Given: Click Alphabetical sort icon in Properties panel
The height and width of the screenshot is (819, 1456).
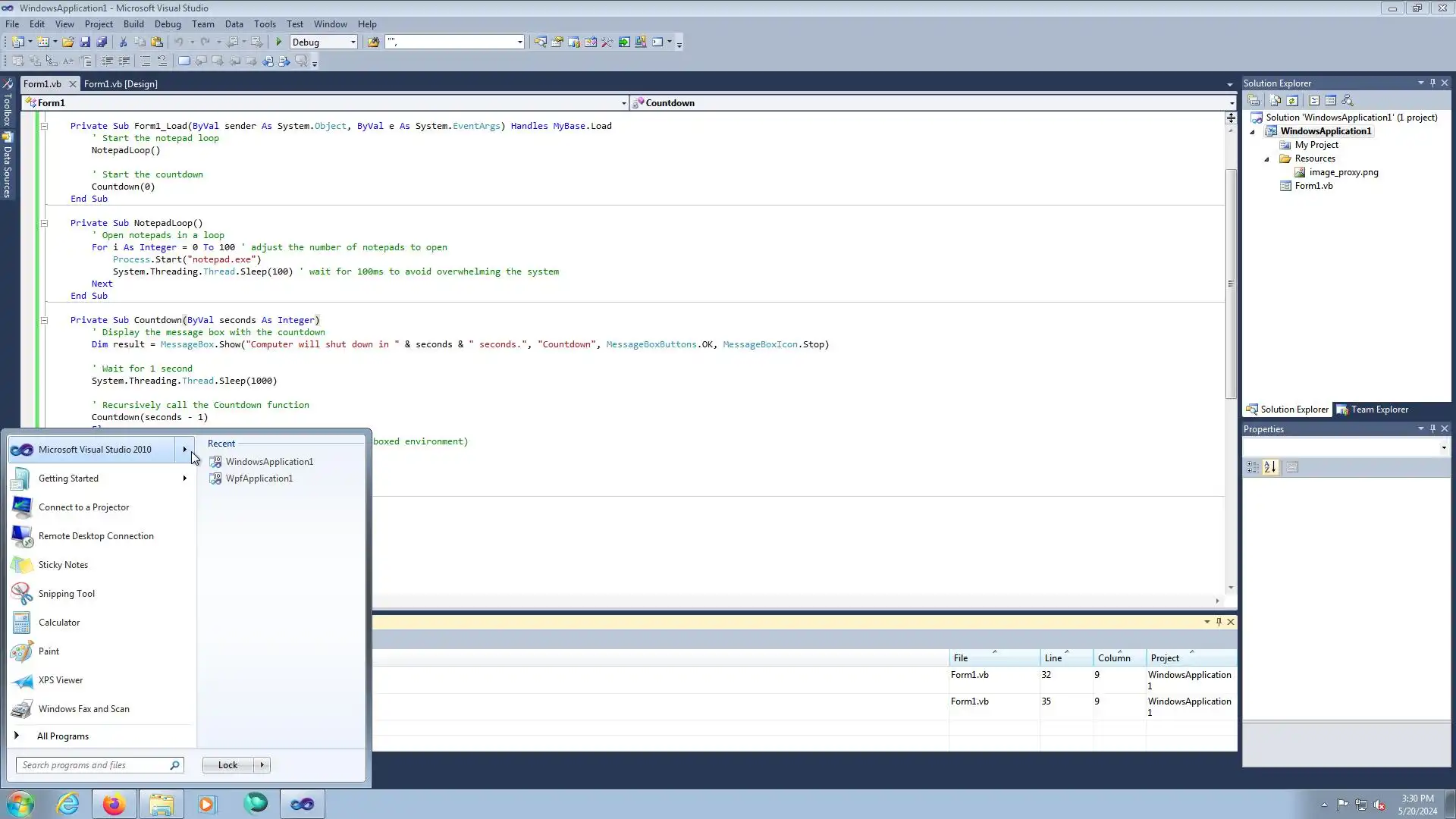Looking at the screenshot, I should tap(1270, 468).
